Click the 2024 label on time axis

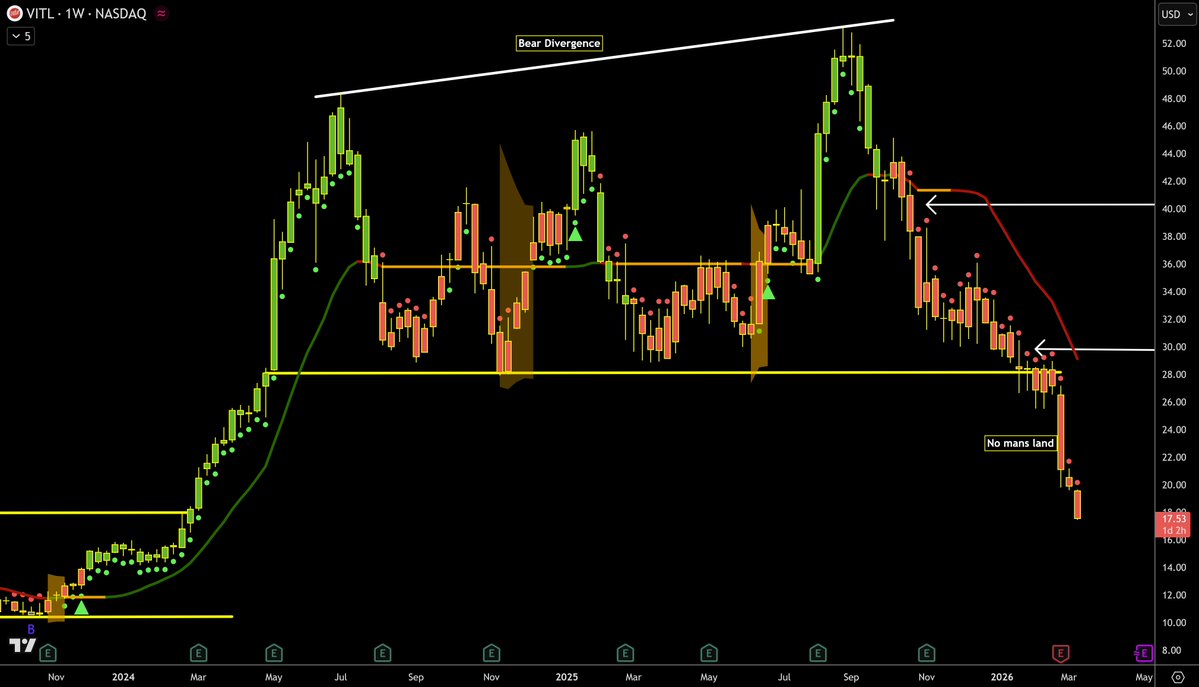pos(123,677)
